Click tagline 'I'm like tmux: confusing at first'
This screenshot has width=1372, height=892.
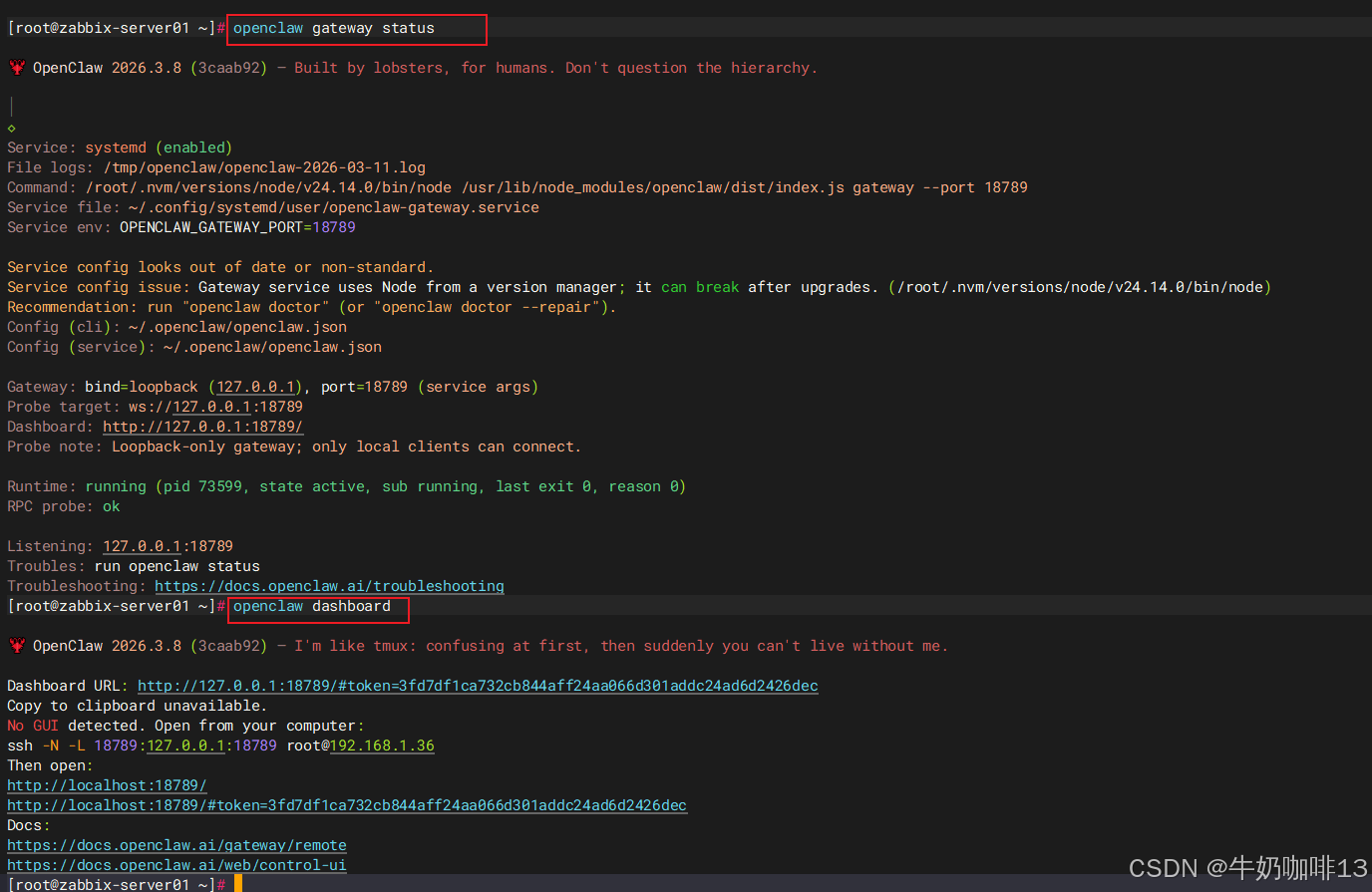coord(438,646)
